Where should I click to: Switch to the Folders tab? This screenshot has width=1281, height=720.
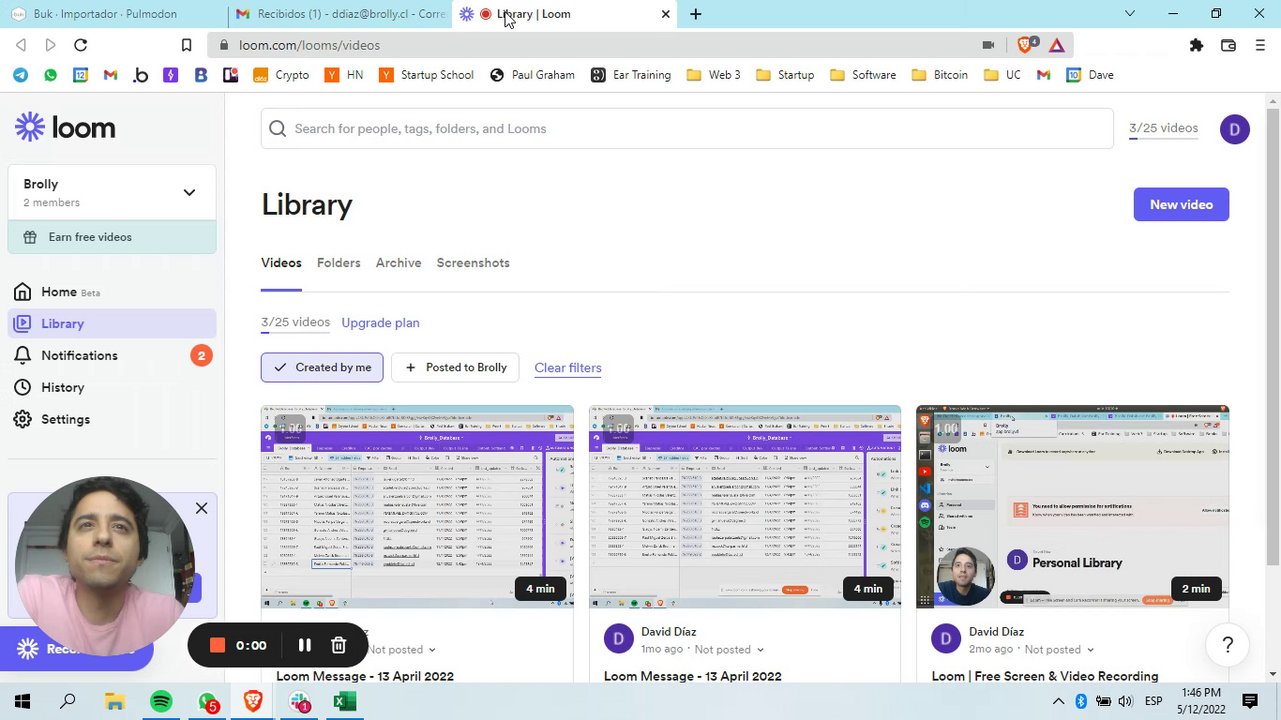click(x=338, y=263)
